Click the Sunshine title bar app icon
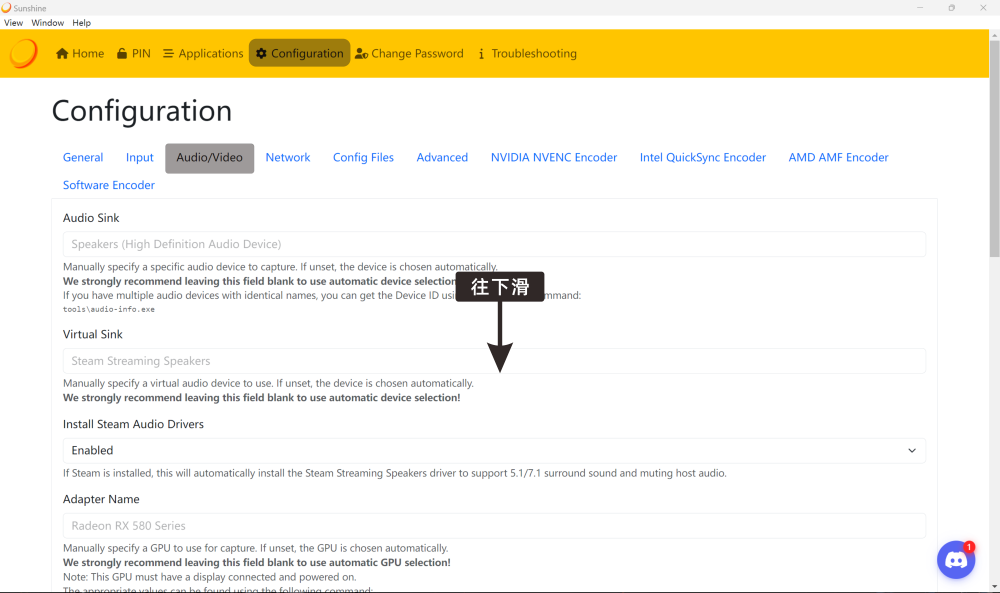Image resolution: width=1000 pixels, height=593 pixels. coord(6,8)
